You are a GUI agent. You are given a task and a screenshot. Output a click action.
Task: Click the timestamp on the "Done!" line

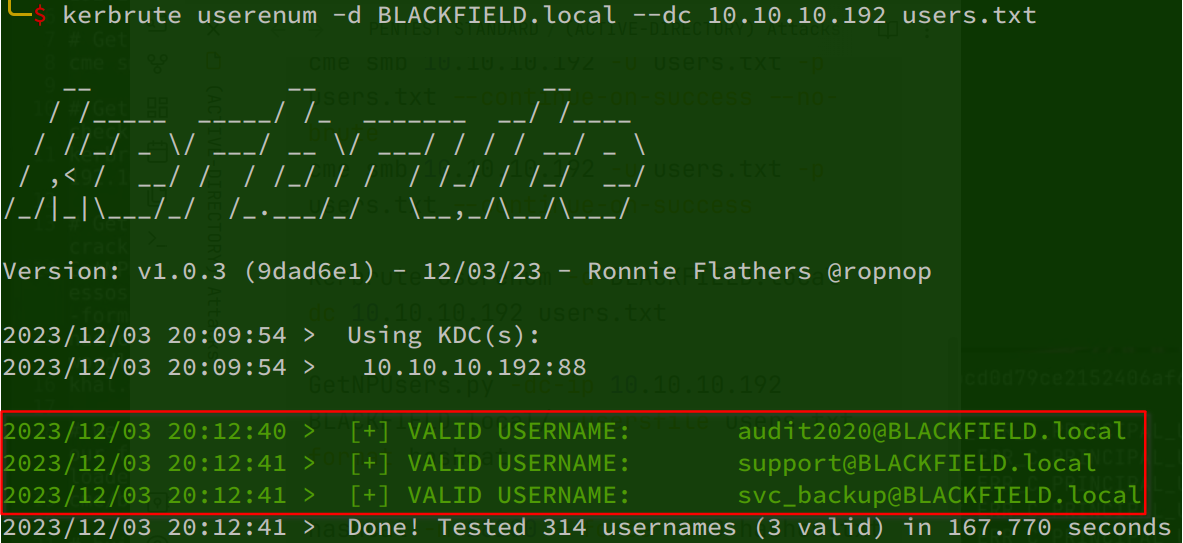point(145,527)
